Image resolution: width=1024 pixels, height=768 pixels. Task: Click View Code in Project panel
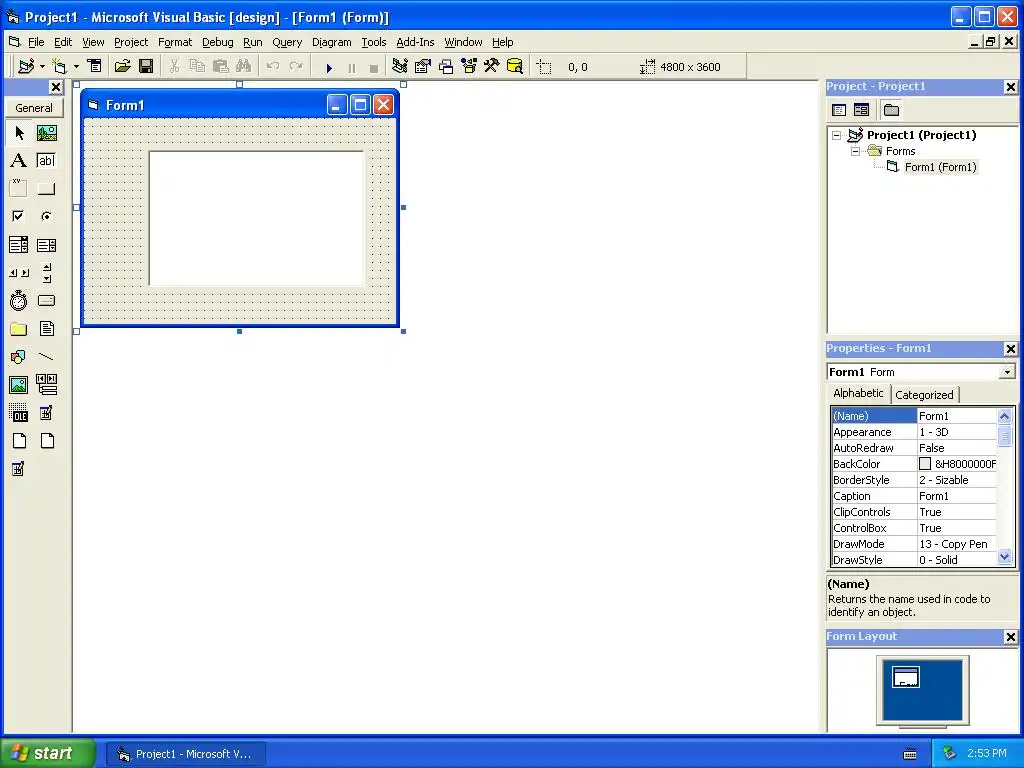click(839, 110)
